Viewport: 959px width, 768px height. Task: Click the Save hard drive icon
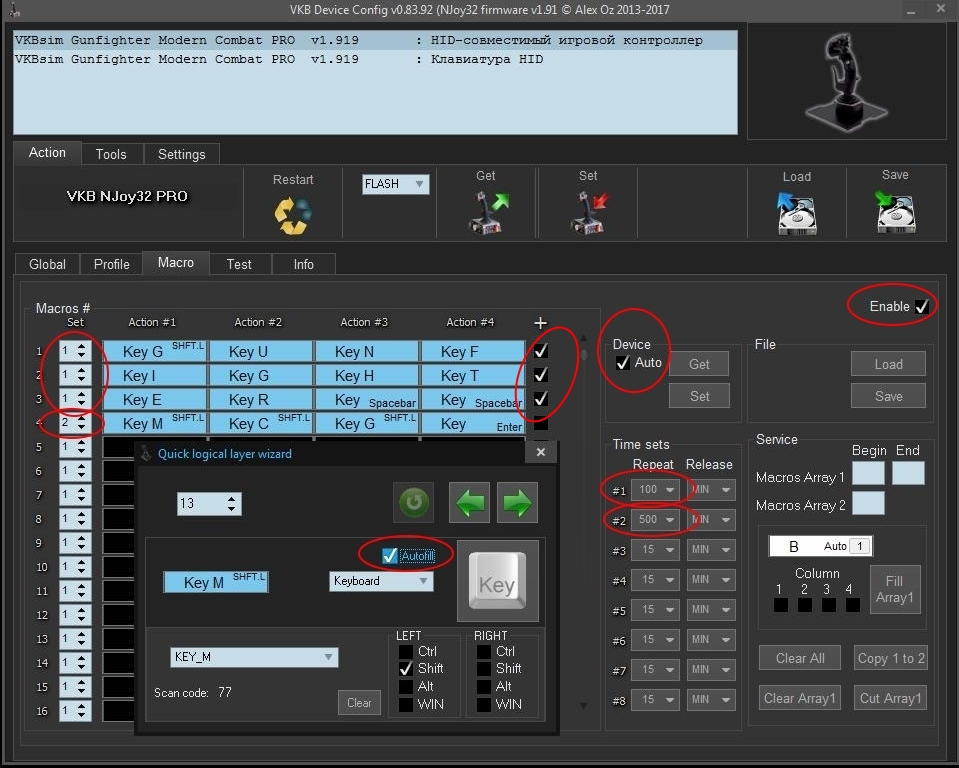point(895,212)
